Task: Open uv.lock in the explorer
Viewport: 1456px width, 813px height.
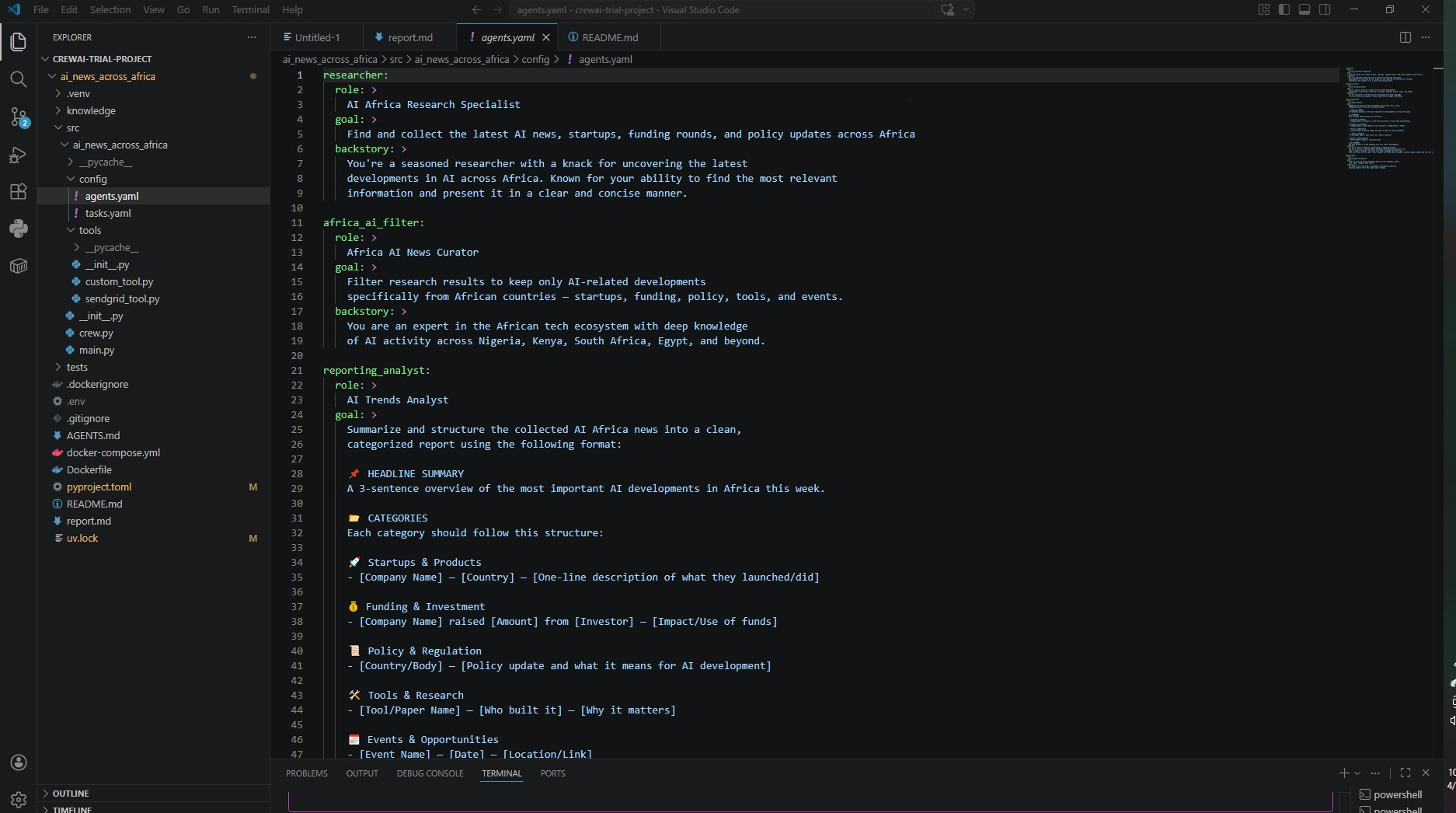Action: [82, 538]
